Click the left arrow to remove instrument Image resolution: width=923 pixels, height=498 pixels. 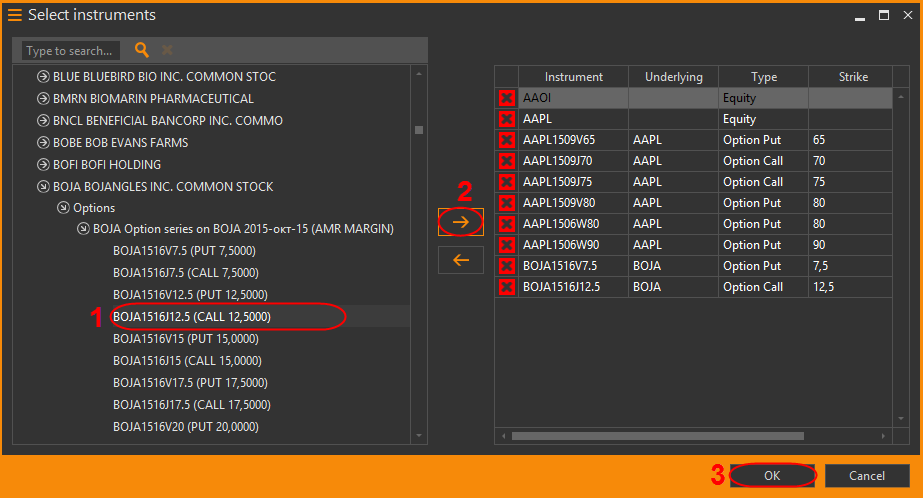point(461,260)
